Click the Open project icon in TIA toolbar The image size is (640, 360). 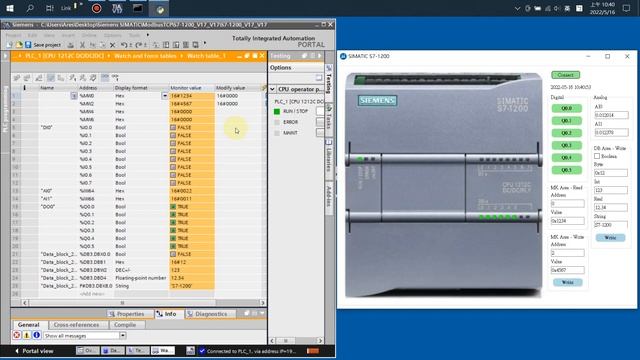[x=19, y=44]
